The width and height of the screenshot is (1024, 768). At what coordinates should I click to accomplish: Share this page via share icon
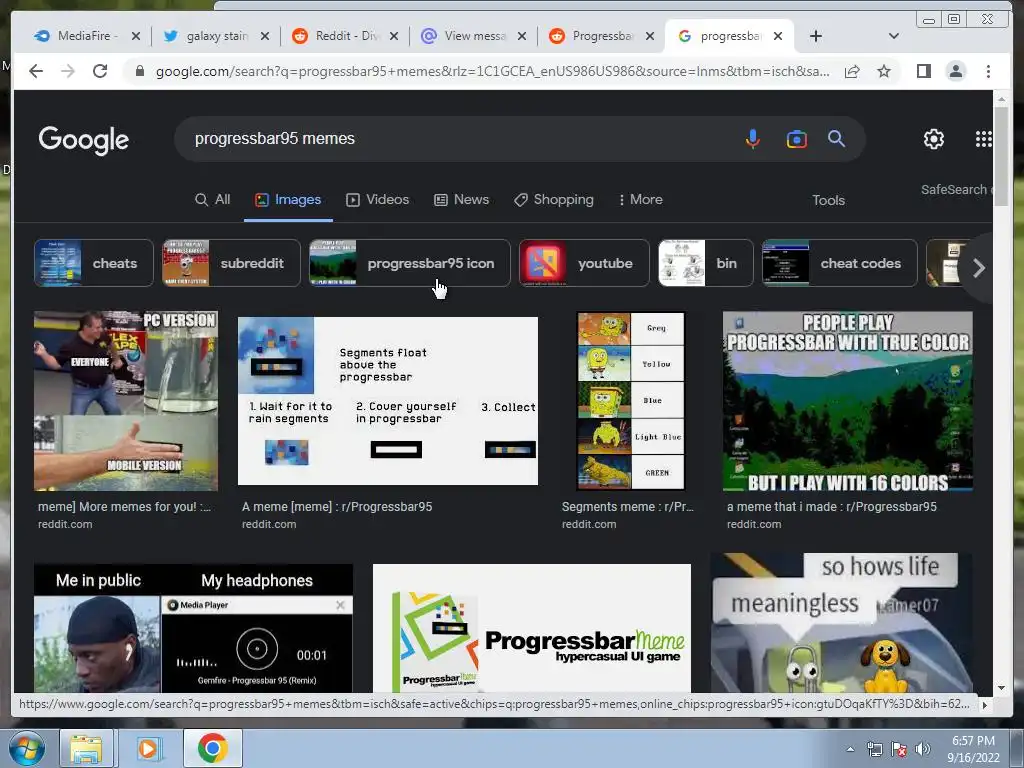pos(852,71)
